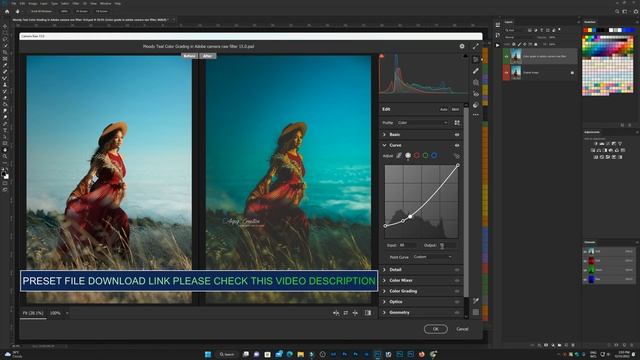Open the Masking tool icon in Camera Raw
Screen dimensions: 640x360
coord(476,82)
